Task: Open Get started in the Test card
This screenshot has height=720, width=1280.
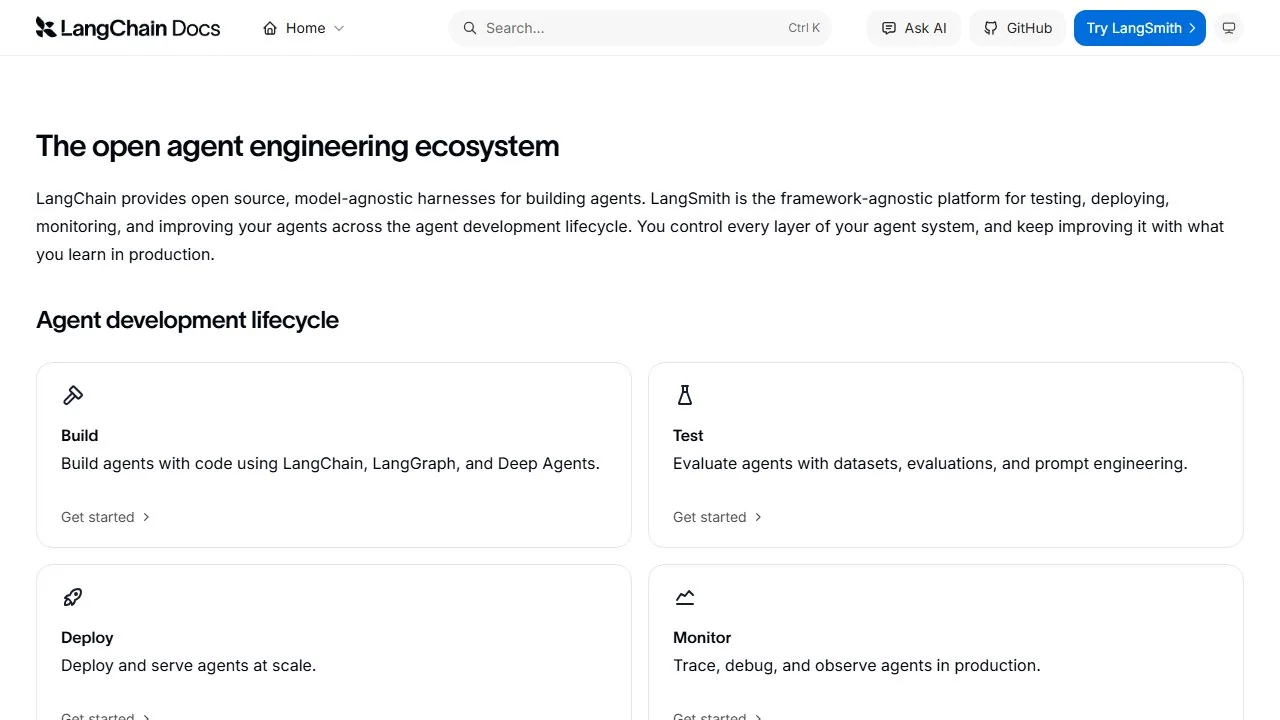Action: click(x=717, y=517)
